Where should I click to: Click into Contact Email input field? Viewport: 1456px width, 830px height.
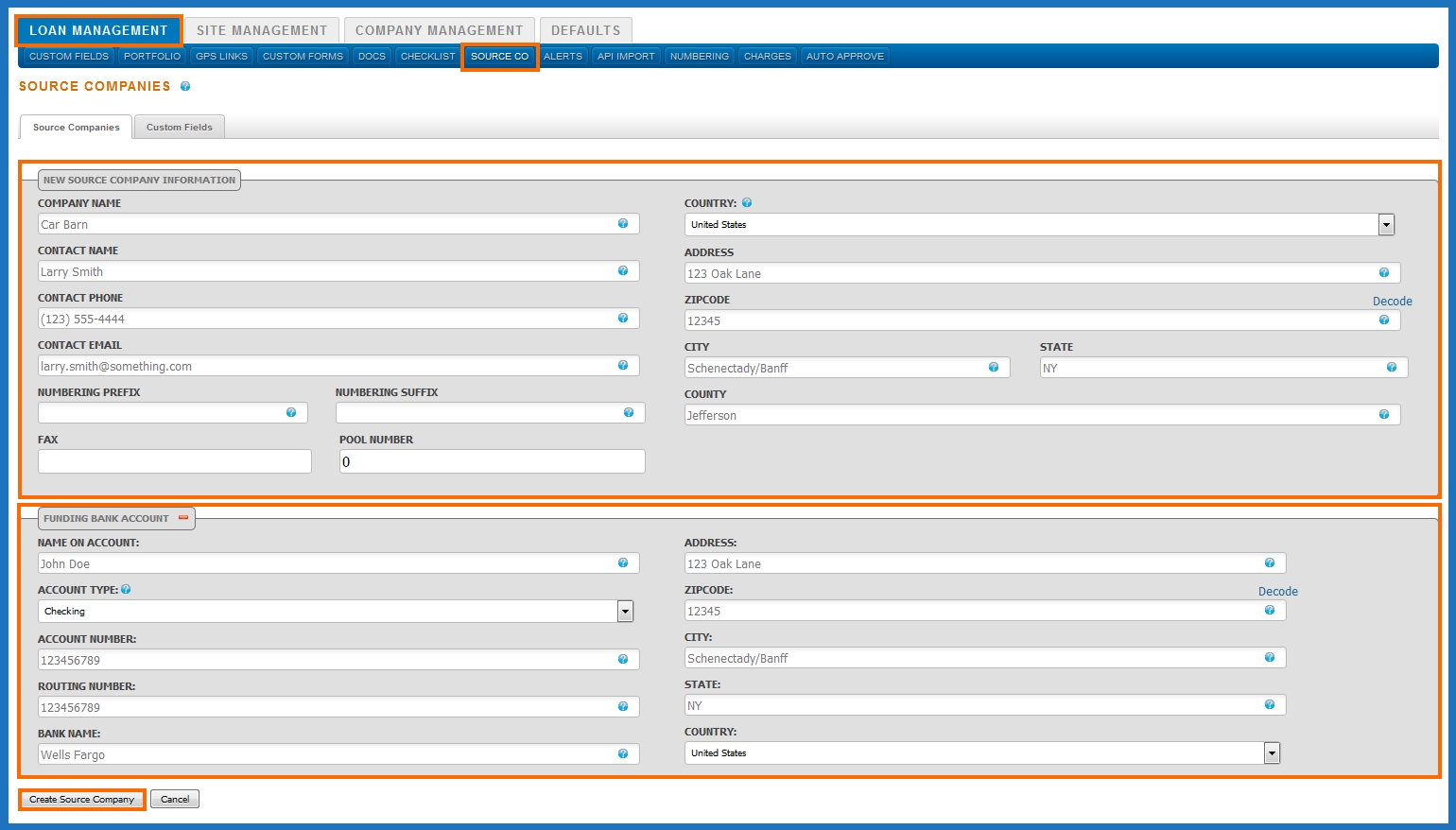pos(338,366)
